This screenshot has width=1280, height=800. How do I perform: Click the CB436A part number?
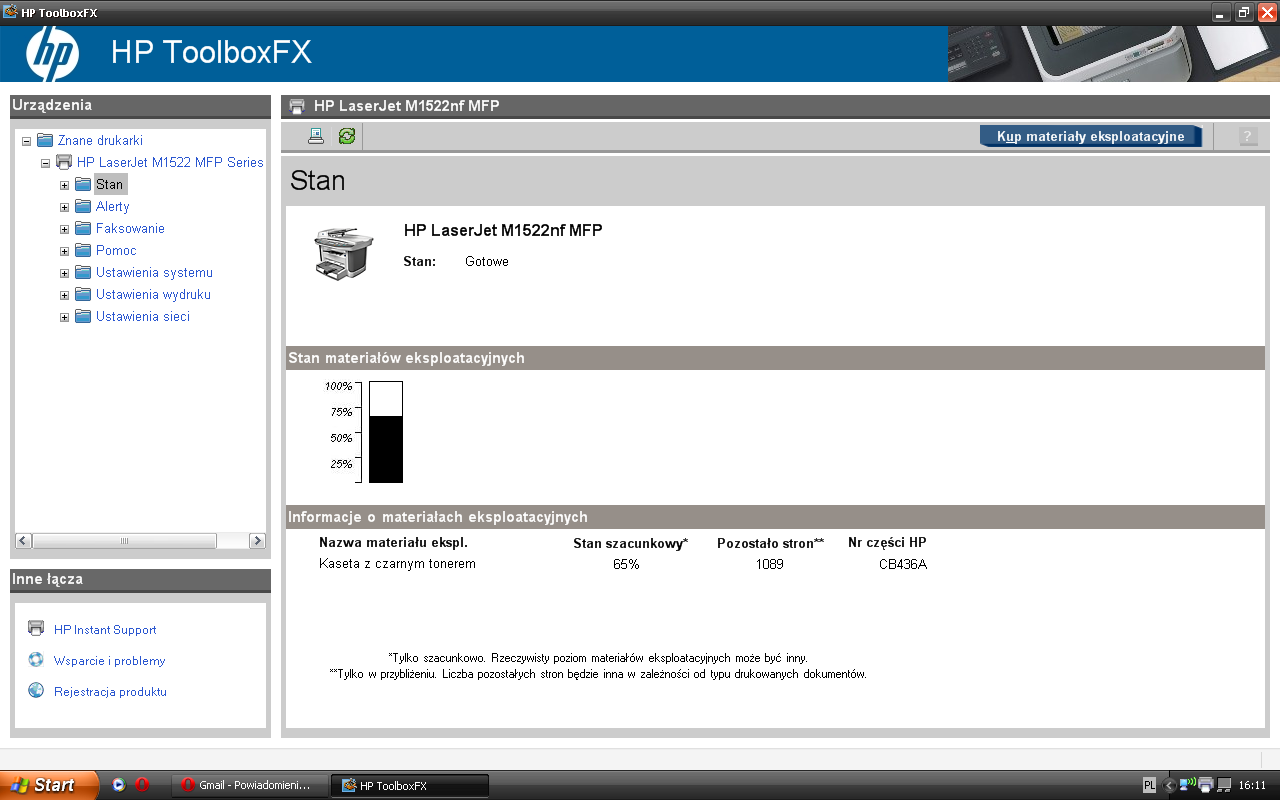click(x=903, y=564)
